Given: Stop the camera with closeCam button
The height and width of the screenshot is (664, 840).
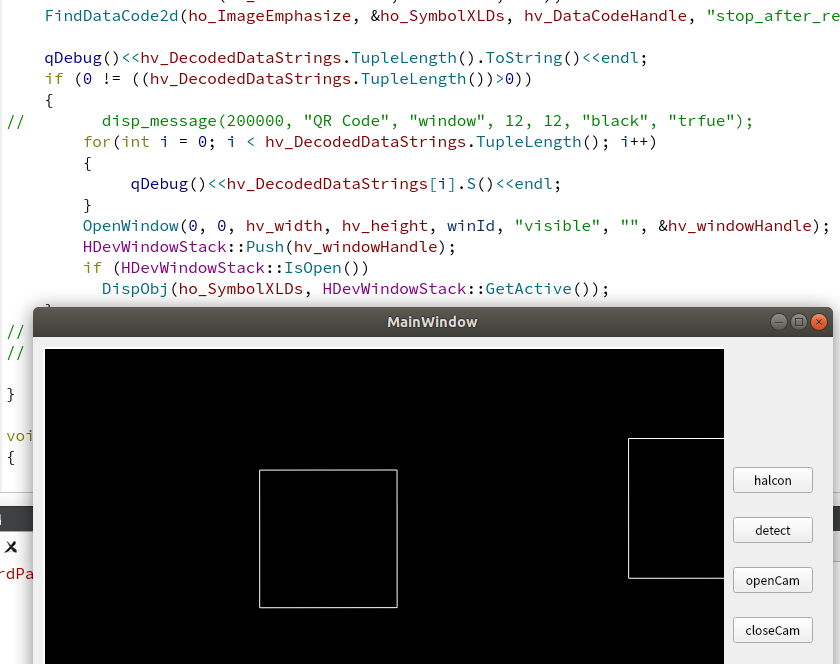Looking at the screenshot, I should (x=772, y=630).
